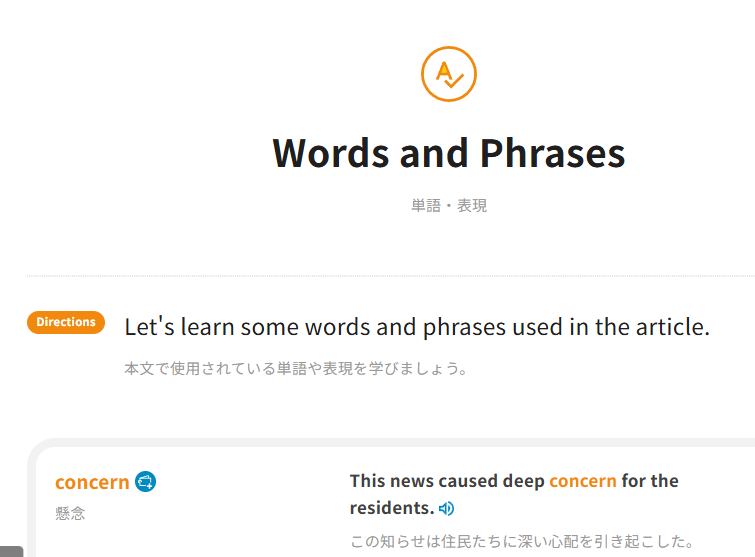755x557 pixels.
Task: Click the word 'residents.' in the example
Action: click(391, 508)
